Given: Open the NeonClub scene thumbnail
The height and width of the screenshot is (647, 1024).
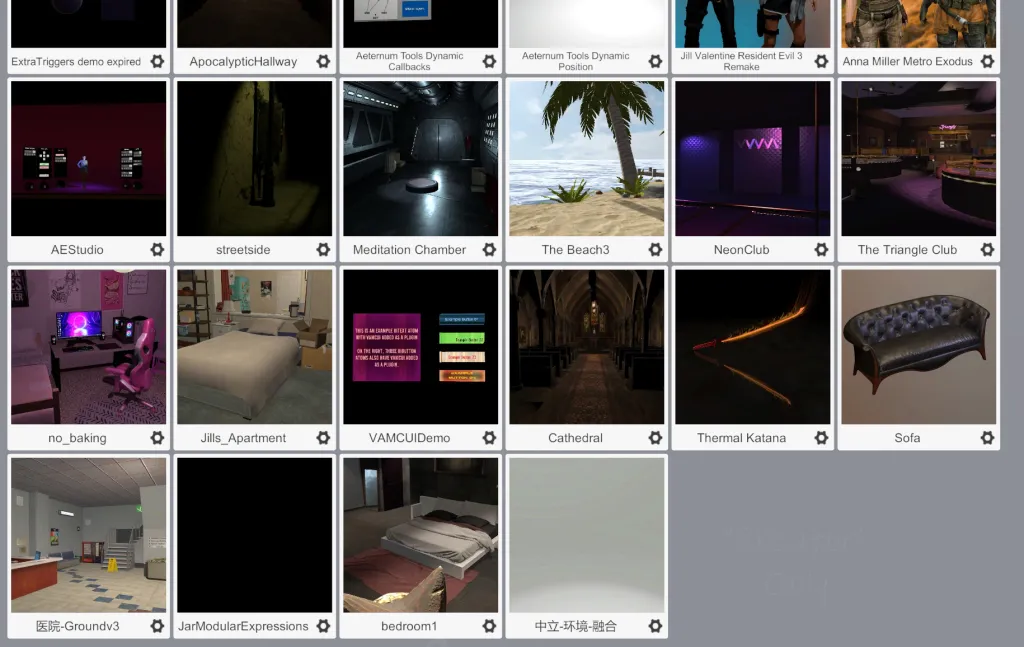Looking at the screenshot, I should [753, 159].
